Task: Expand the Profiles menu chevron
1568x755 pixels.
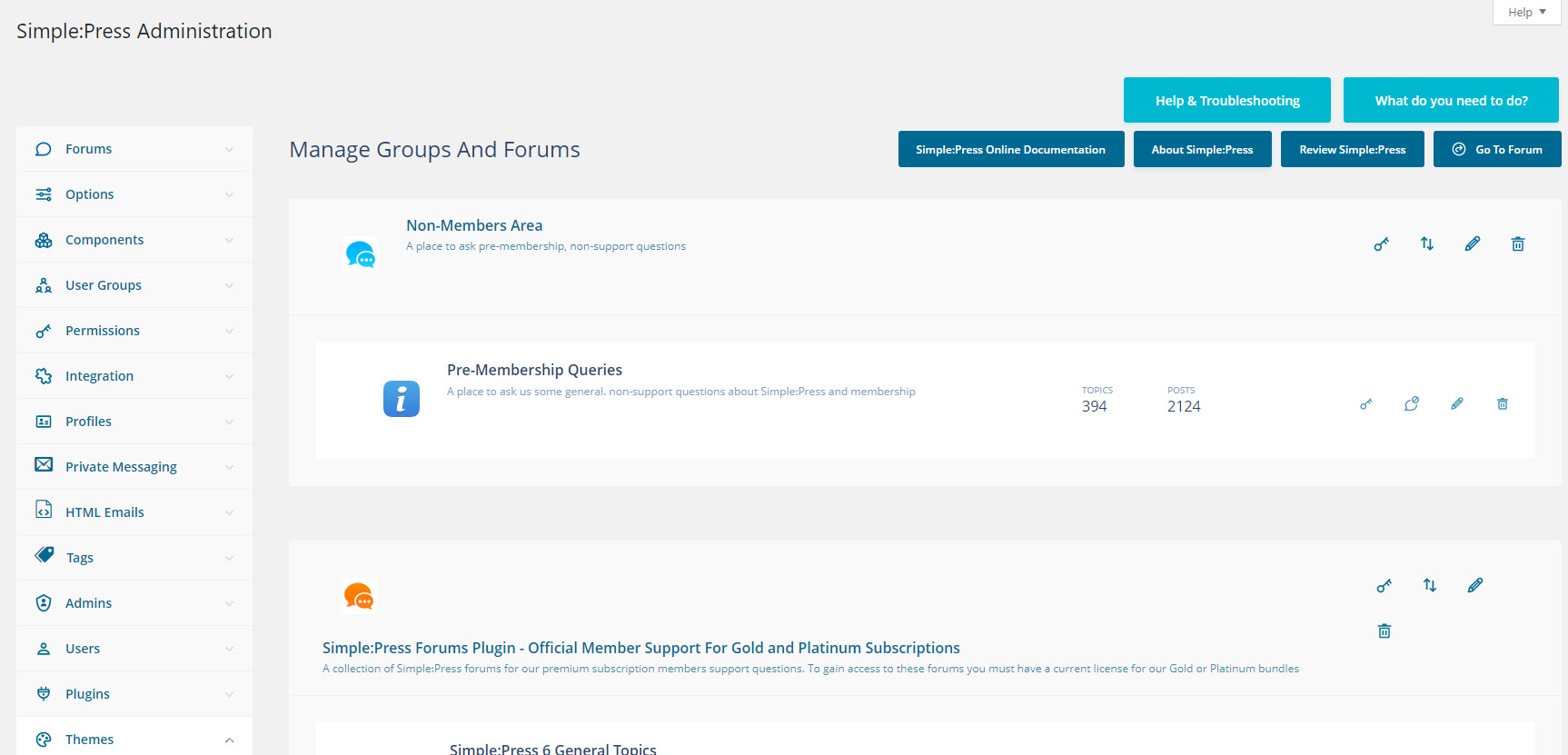Action: (229, 422)
